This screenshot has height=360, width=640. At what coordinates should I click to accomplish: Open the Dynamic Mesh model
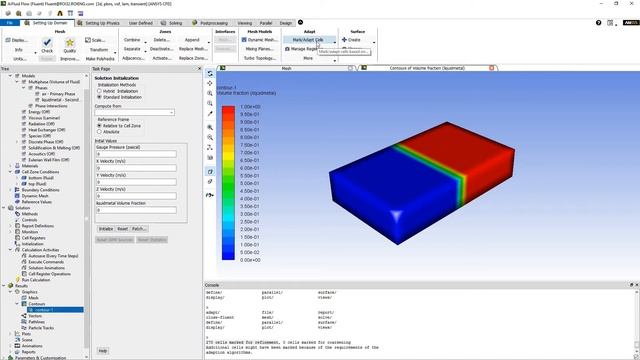(259, 40)
